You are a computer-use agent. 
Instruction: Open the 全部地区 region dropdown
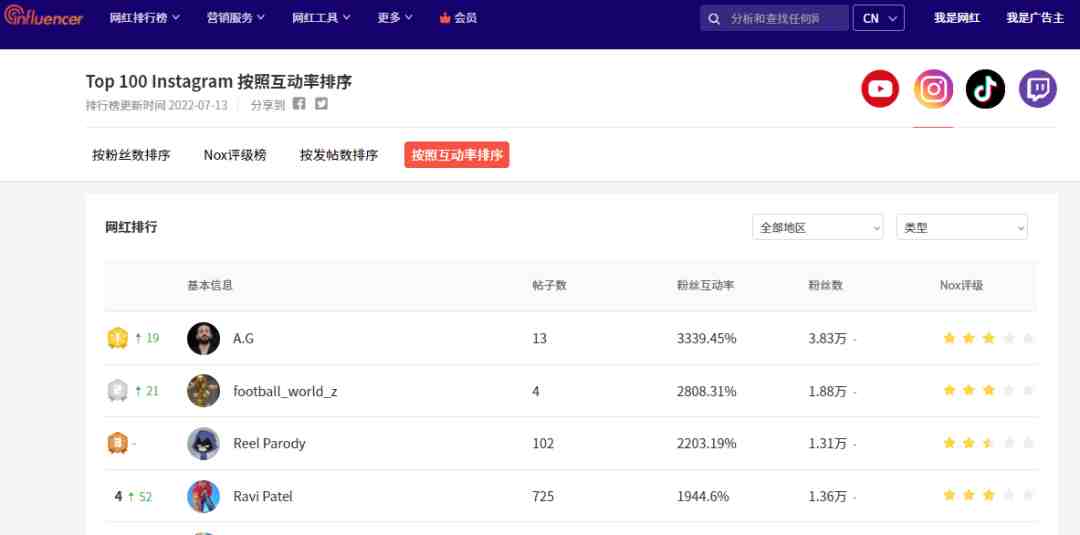pyautogui.click(x=818, y=227)
